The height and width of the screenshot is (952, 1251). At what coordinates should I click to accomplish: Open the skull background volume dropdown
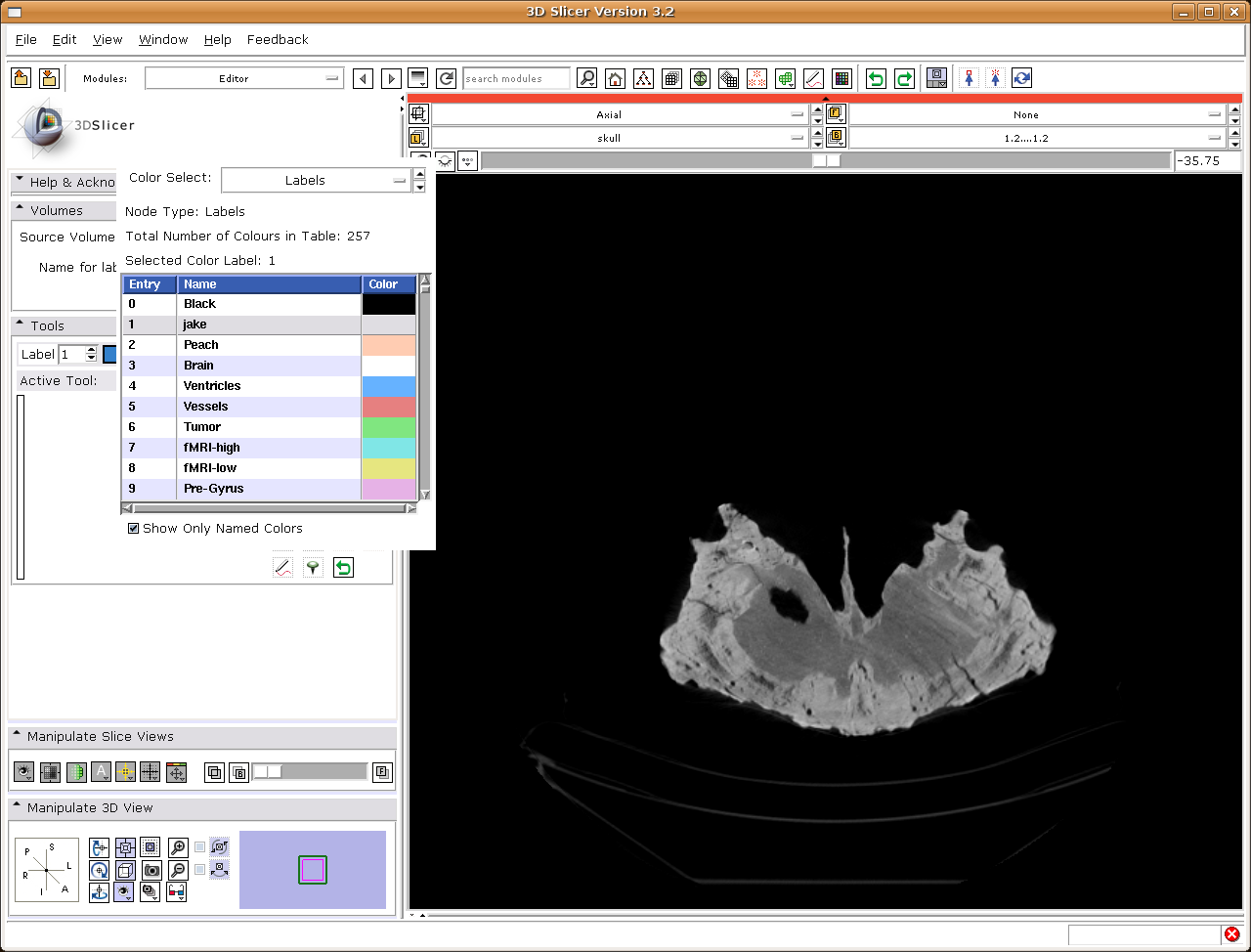coord(620,138)
